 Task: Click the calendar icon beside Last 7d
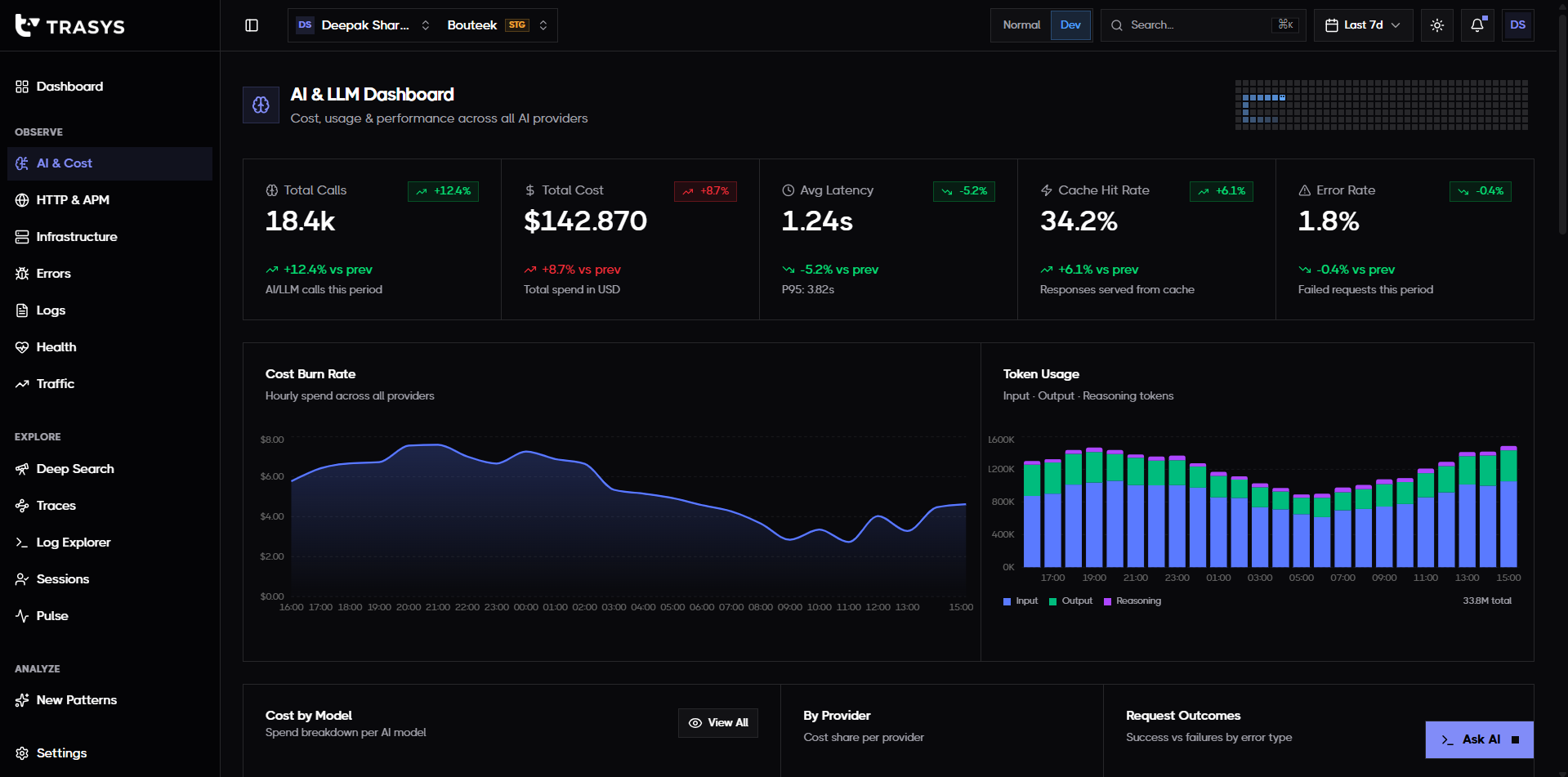[x=1332, y=25]
